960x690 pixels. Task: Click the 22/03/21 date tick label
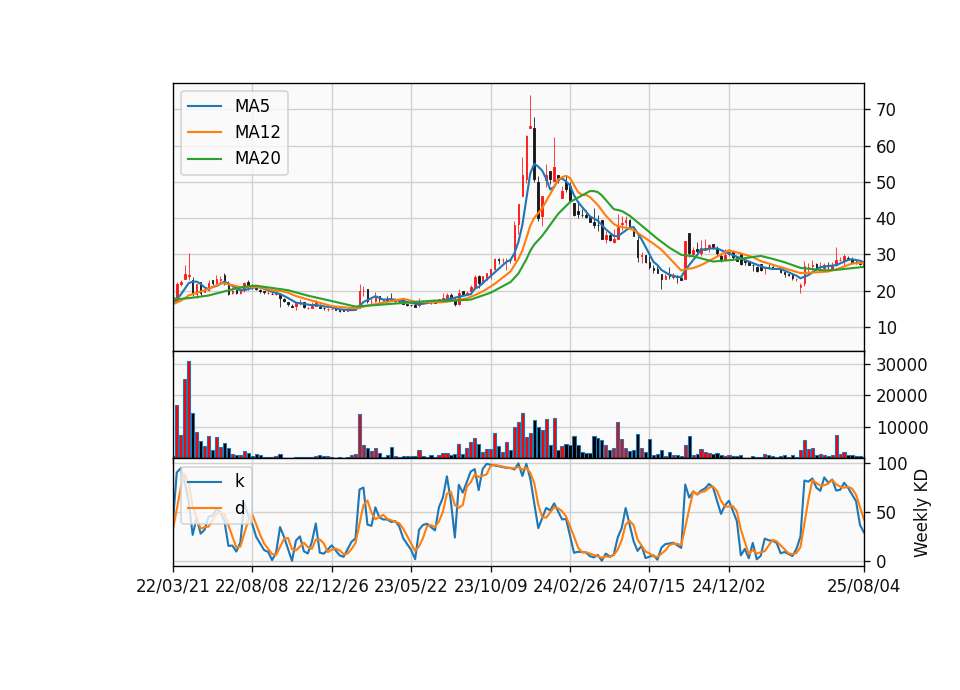(173, 587)
